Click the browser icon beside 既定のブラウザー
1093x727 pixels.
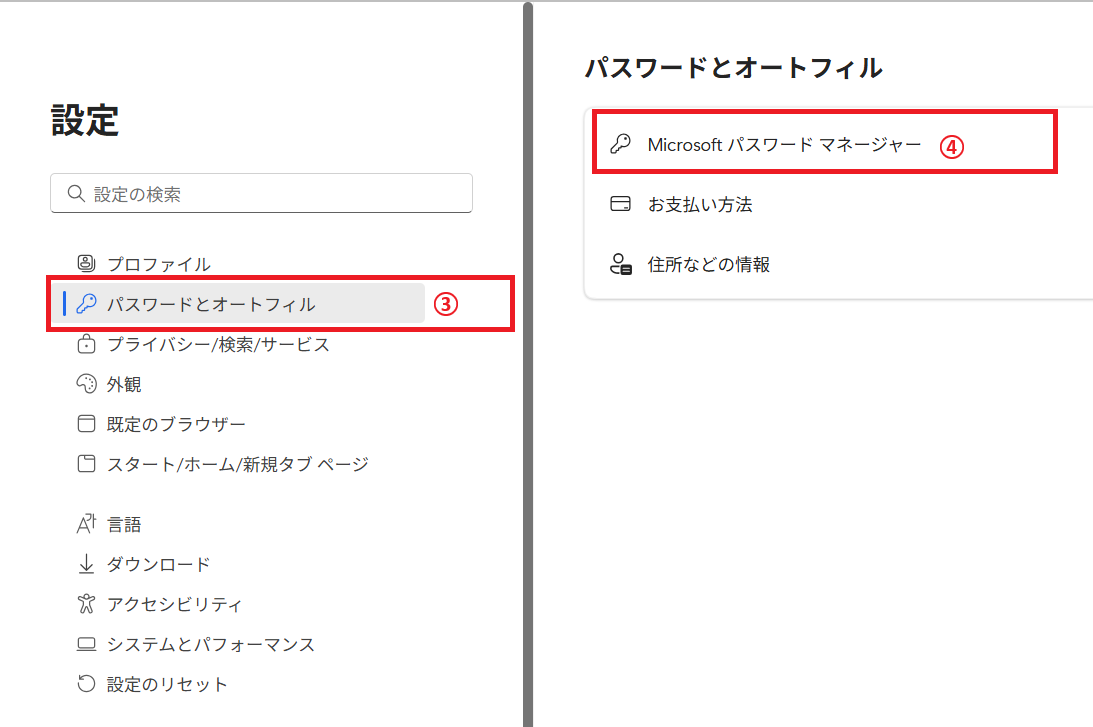pos(86,424)
